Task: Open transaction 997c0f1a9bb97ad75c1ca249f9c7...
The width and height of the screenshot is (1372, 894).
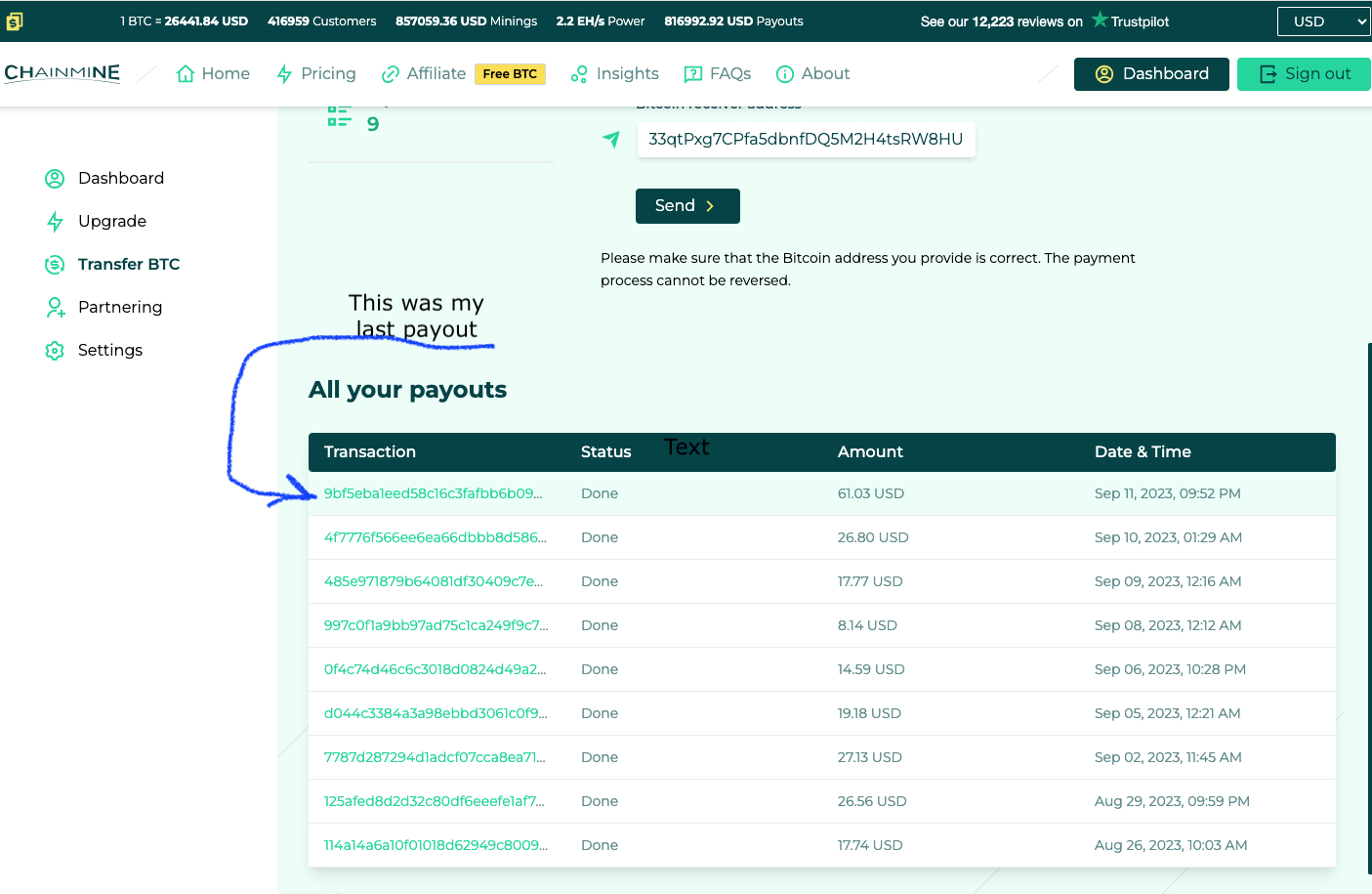Action: [437, 626]
